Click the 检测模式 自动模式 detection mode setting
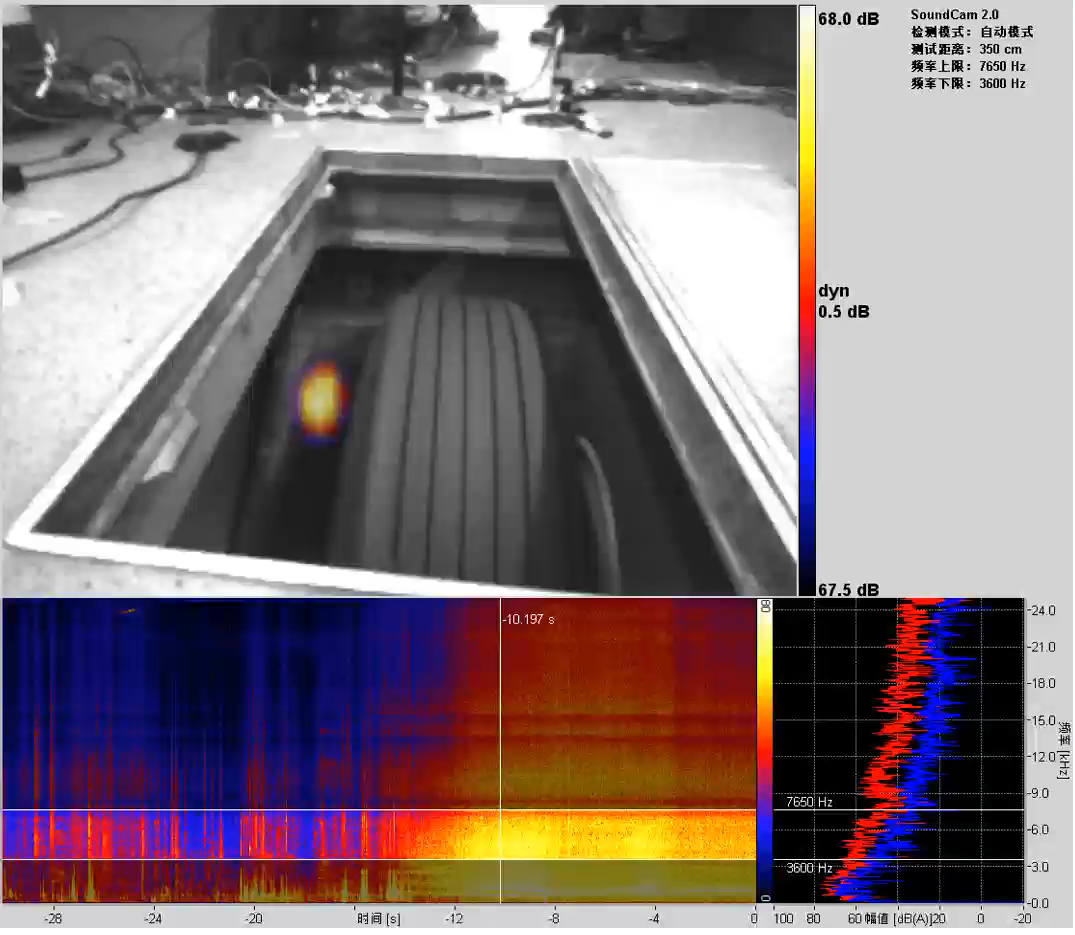The height and width of the screenshot is (935, 1075). point(971,32)
